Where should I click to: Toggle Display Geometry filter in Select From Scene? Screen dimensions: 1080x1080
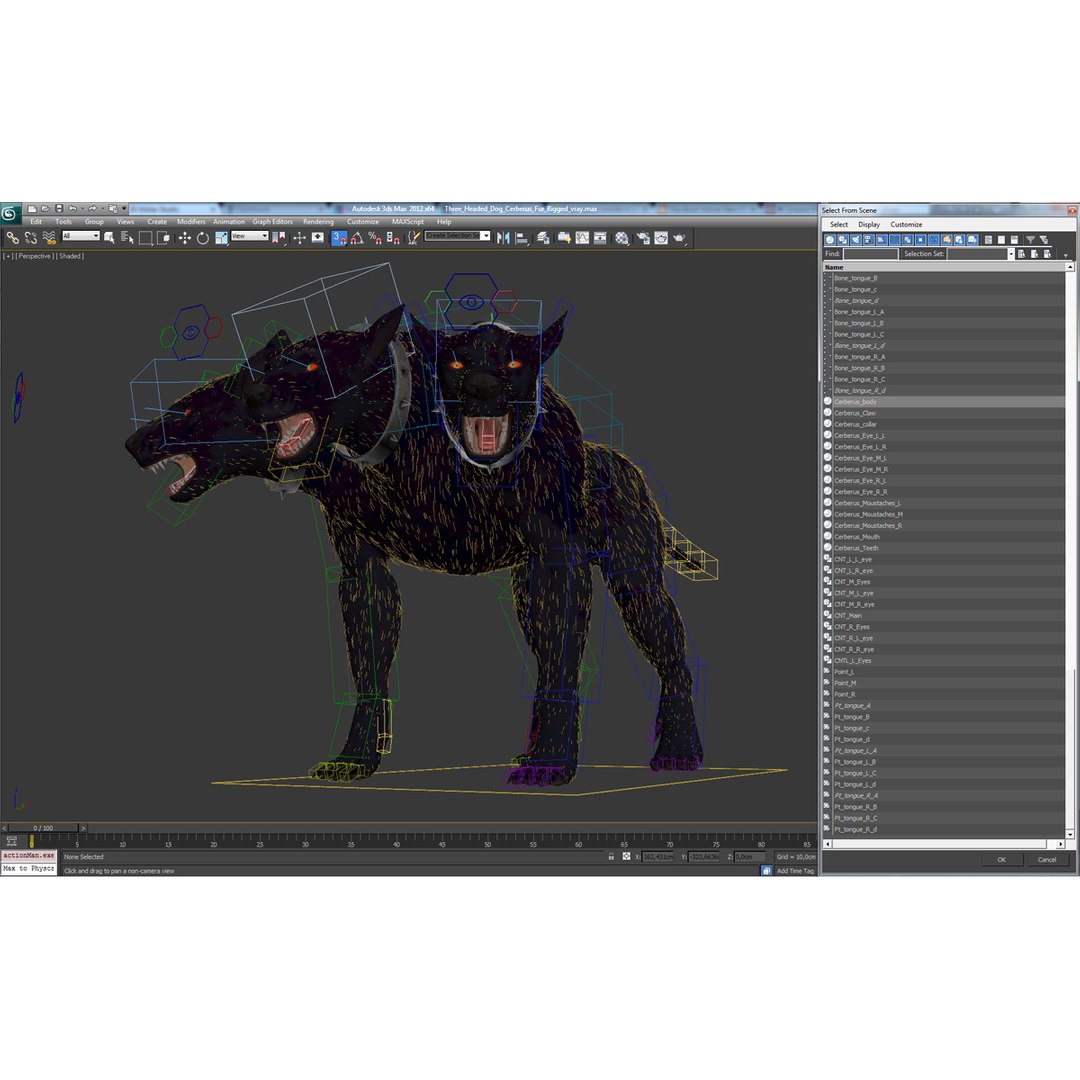(x=831, y=240)
